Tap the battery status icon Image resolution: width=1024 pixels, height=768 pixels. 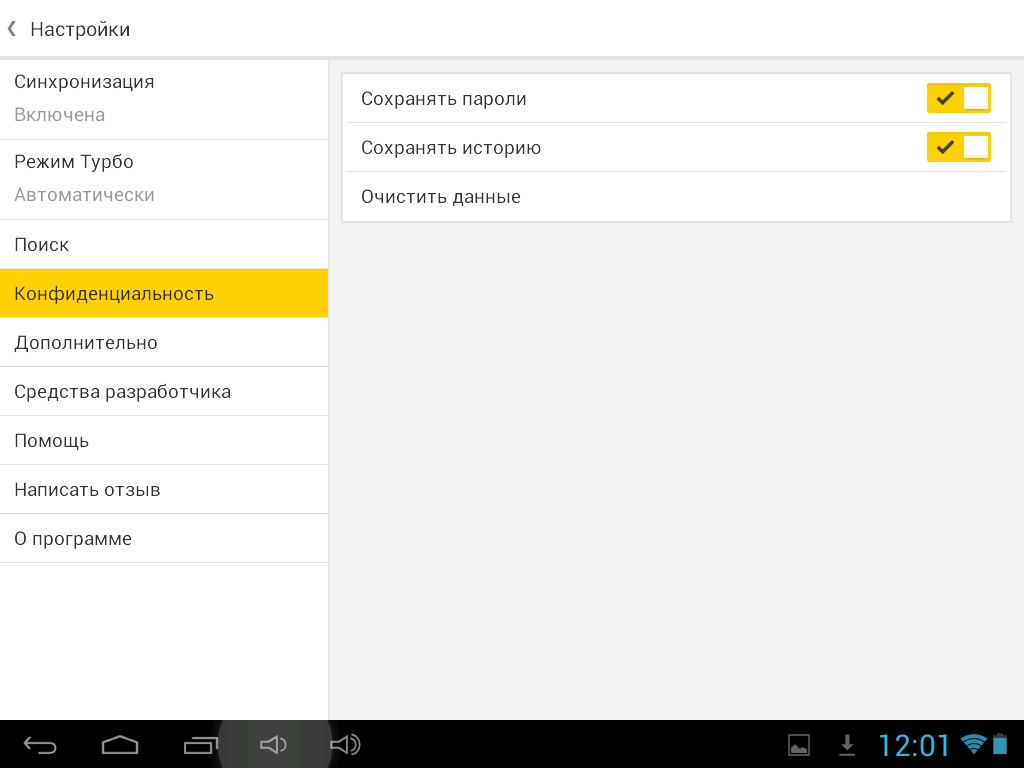(1000, 744)
